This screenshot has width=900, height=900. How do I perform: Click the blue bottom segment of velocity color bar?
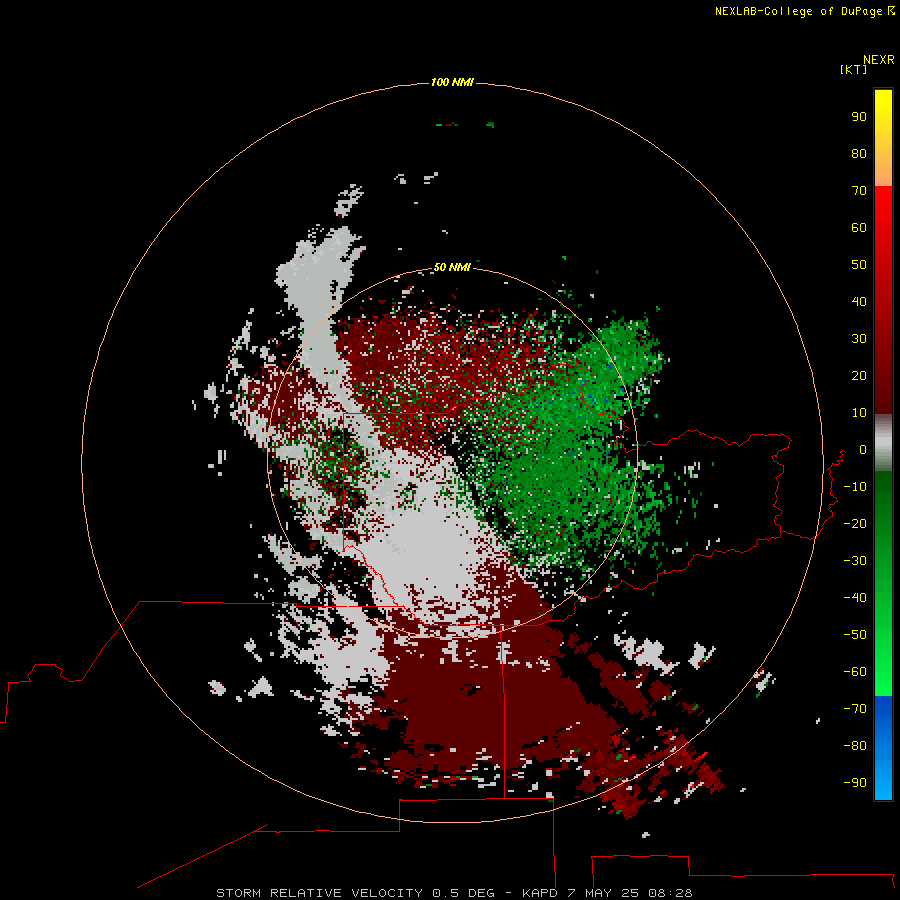[x=883, y=747]
